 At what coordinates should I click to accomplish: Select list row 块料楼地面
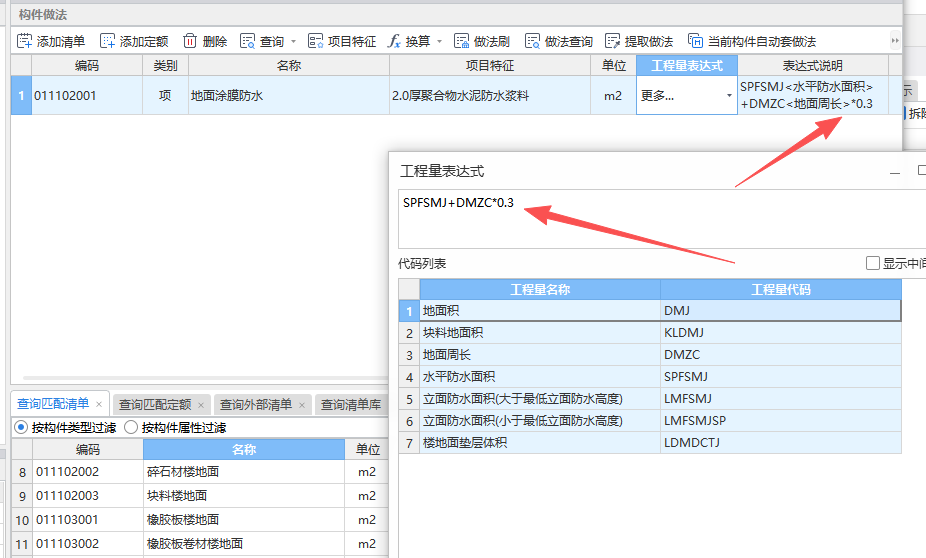pyautogui.click(x=200, y=495)
